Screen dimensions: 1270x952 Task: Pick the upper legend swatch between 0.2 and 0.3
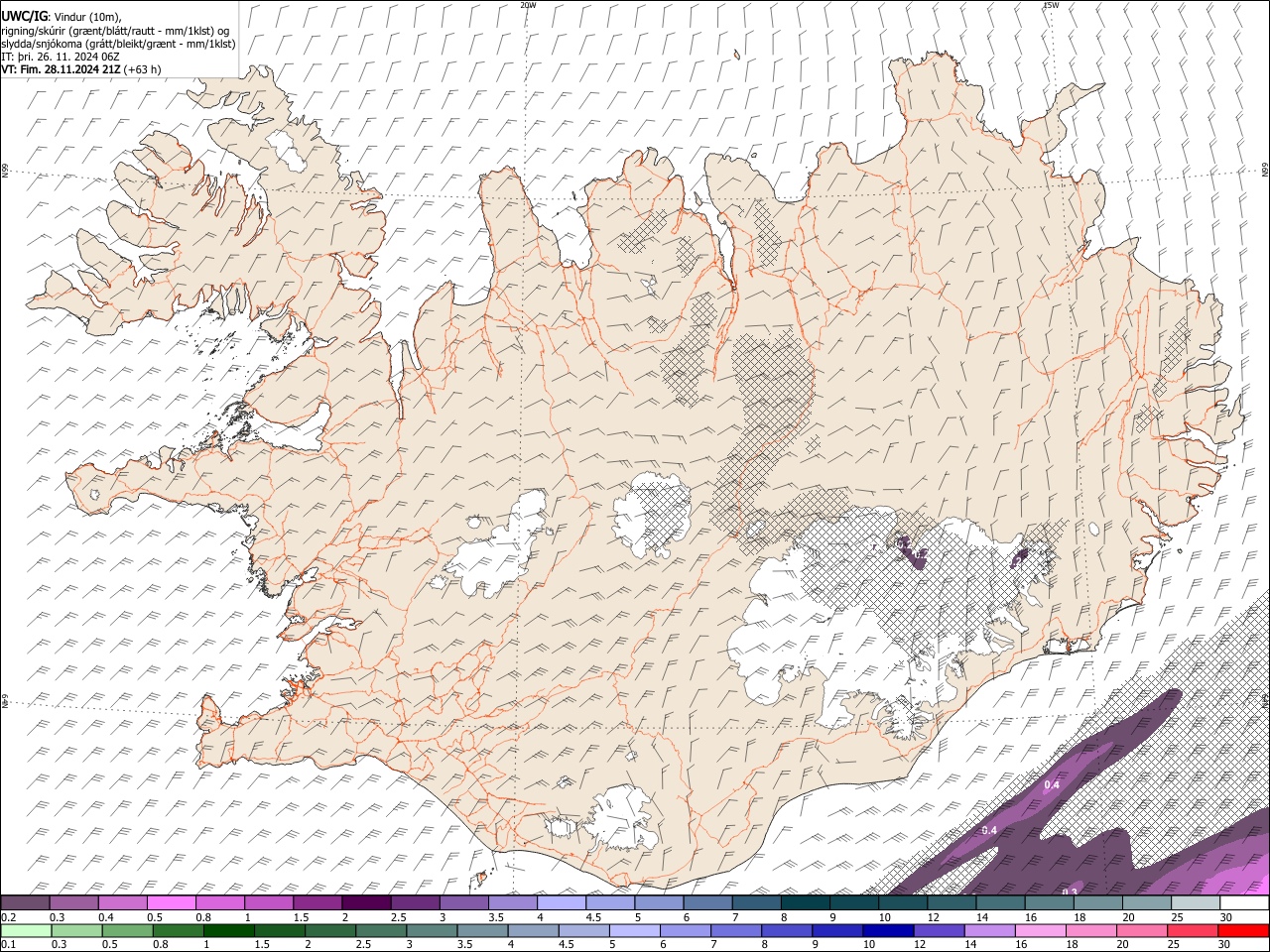(25, 903)
